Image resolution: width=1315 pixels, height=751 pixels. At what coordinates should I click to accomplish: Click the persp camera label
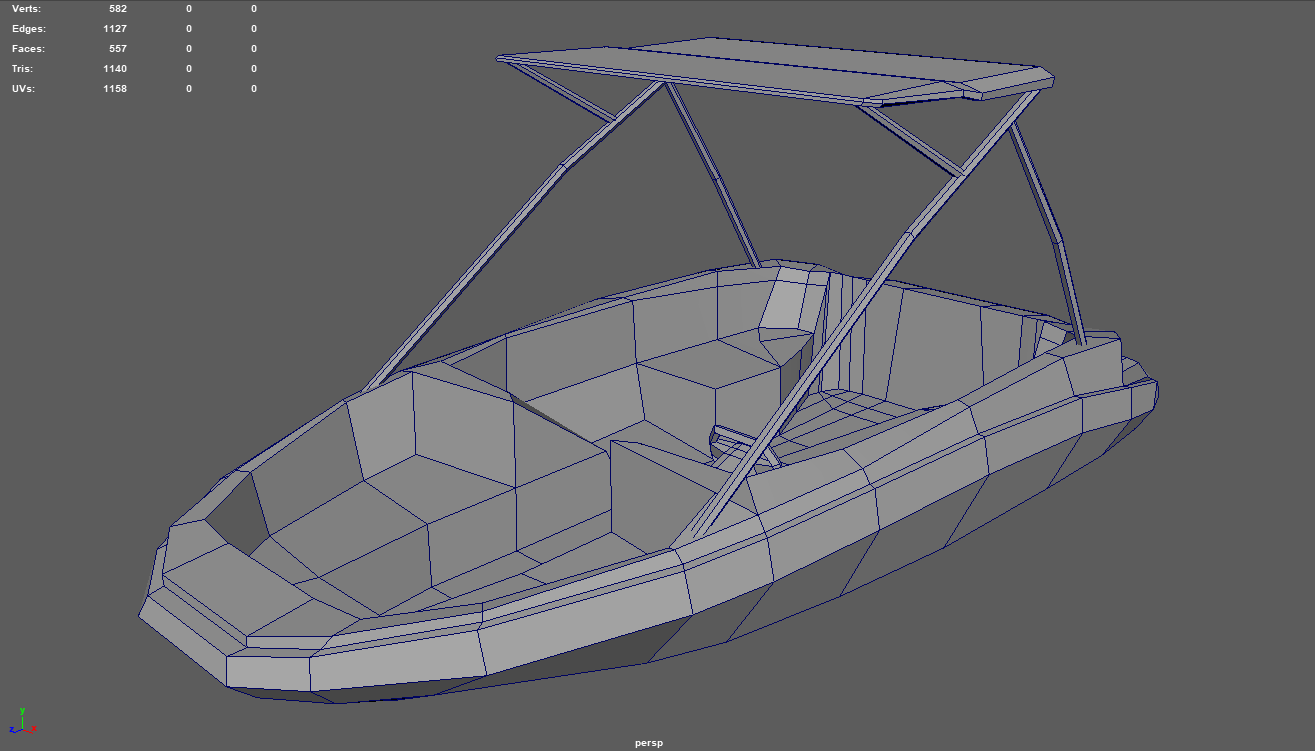coord(649,743)
